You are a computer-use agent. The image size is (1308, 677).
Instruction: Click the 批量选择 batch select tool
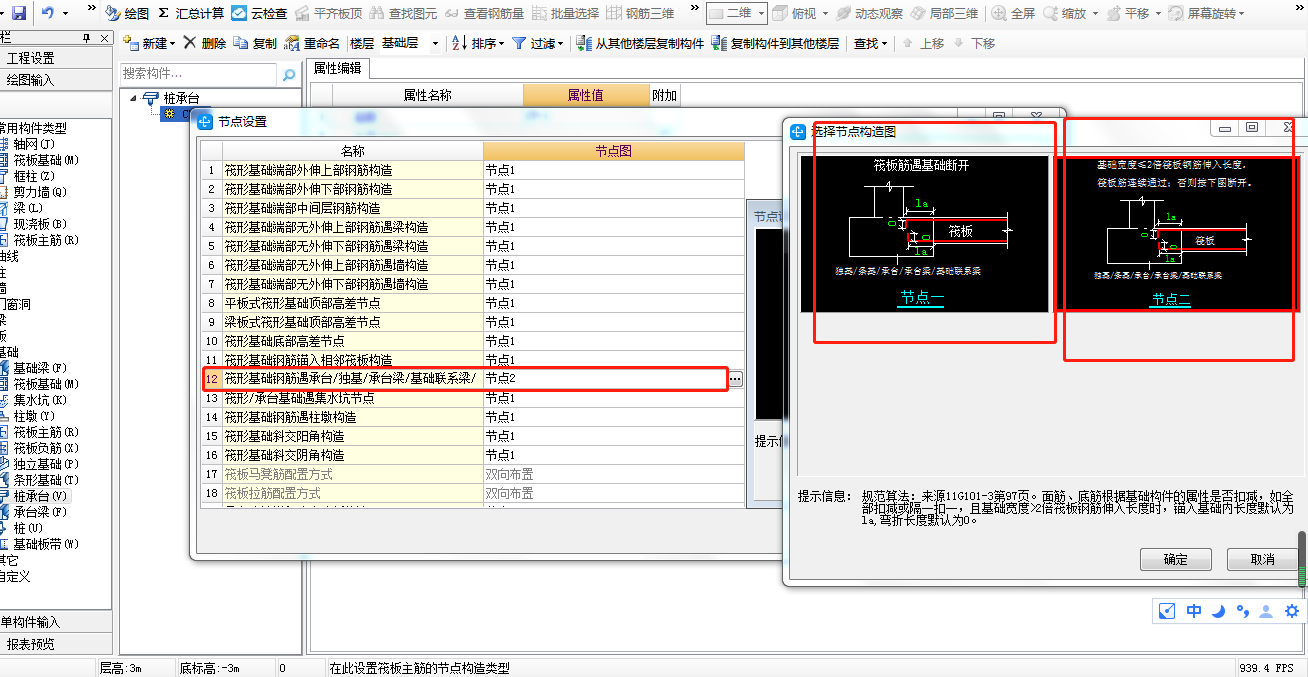coord(565,14)
